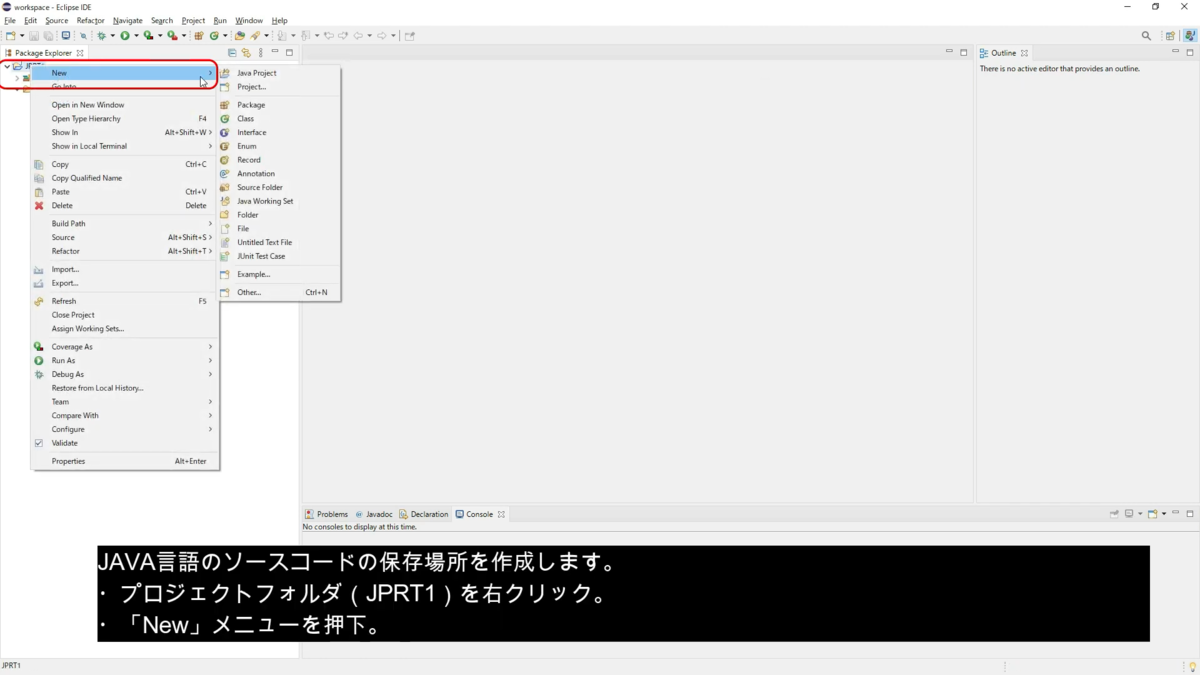
Task: Click the Run icon in the toolbar
Action: (124, 35)
